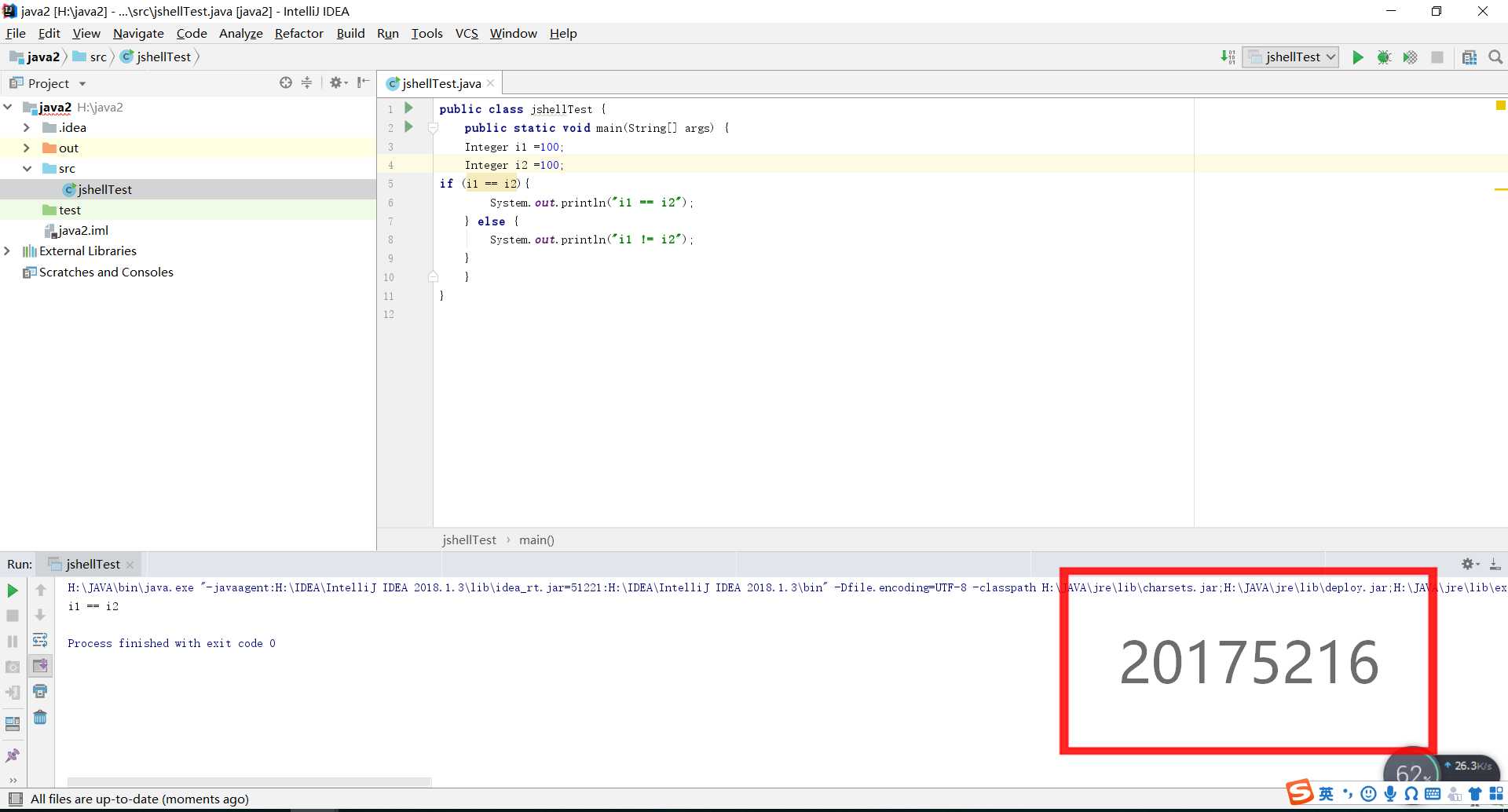
Task: Hide the Project tool window
Action: (363, 82)
